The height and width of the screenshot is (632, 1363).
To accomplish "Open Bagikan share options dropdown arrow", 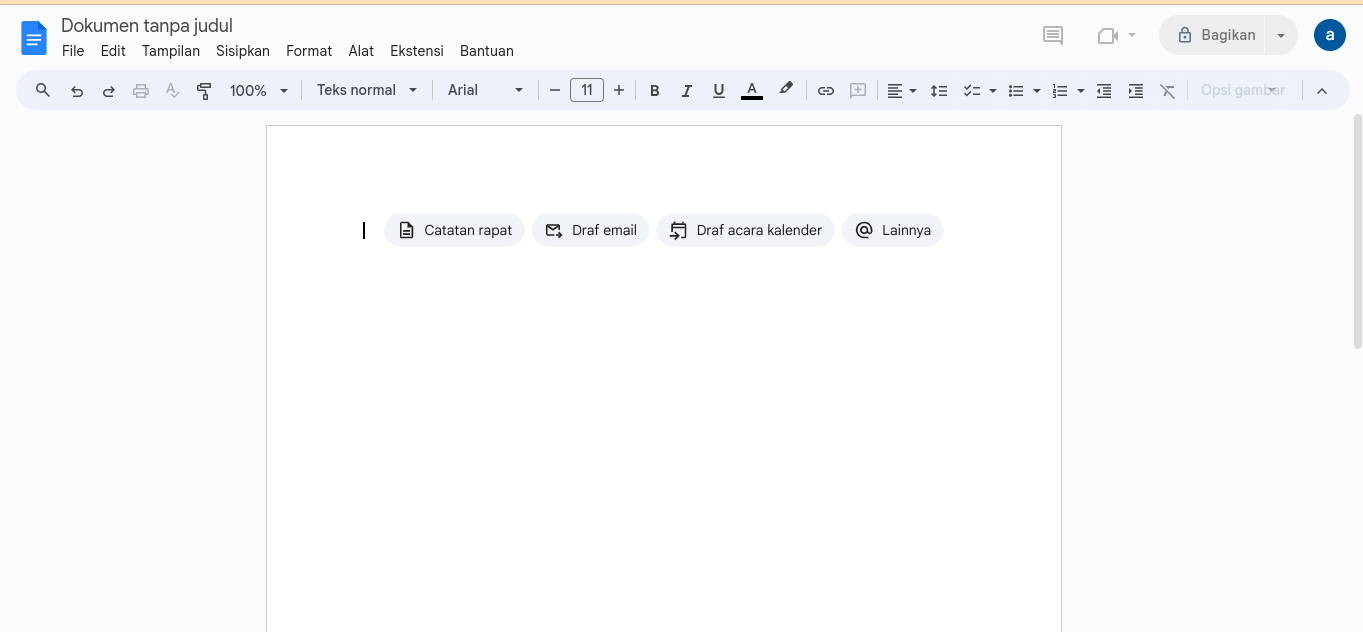I will (x=1281, y=35).
